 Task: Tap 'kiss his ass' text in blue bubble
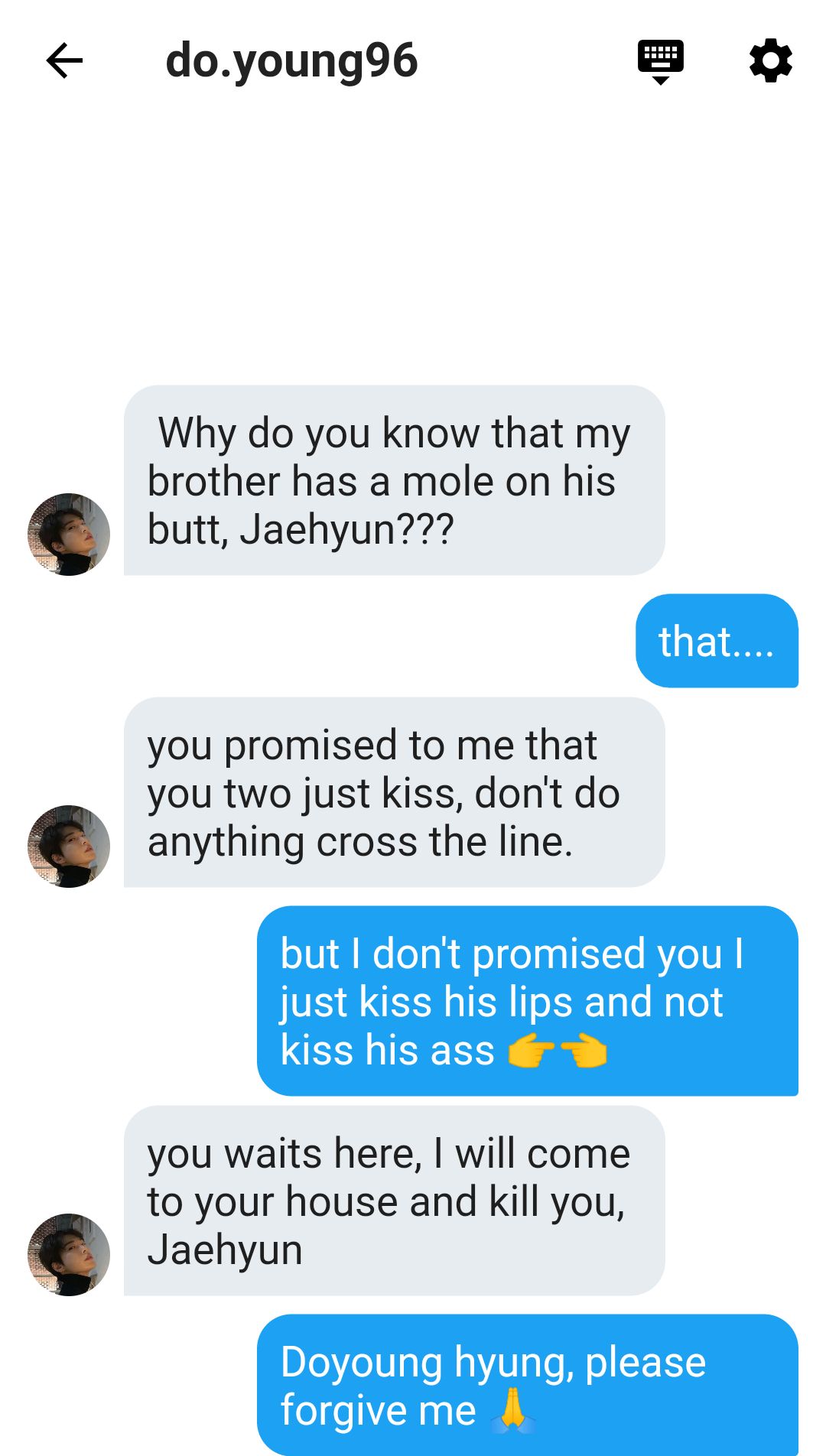pyautogui.click(x=388, y=1050)
